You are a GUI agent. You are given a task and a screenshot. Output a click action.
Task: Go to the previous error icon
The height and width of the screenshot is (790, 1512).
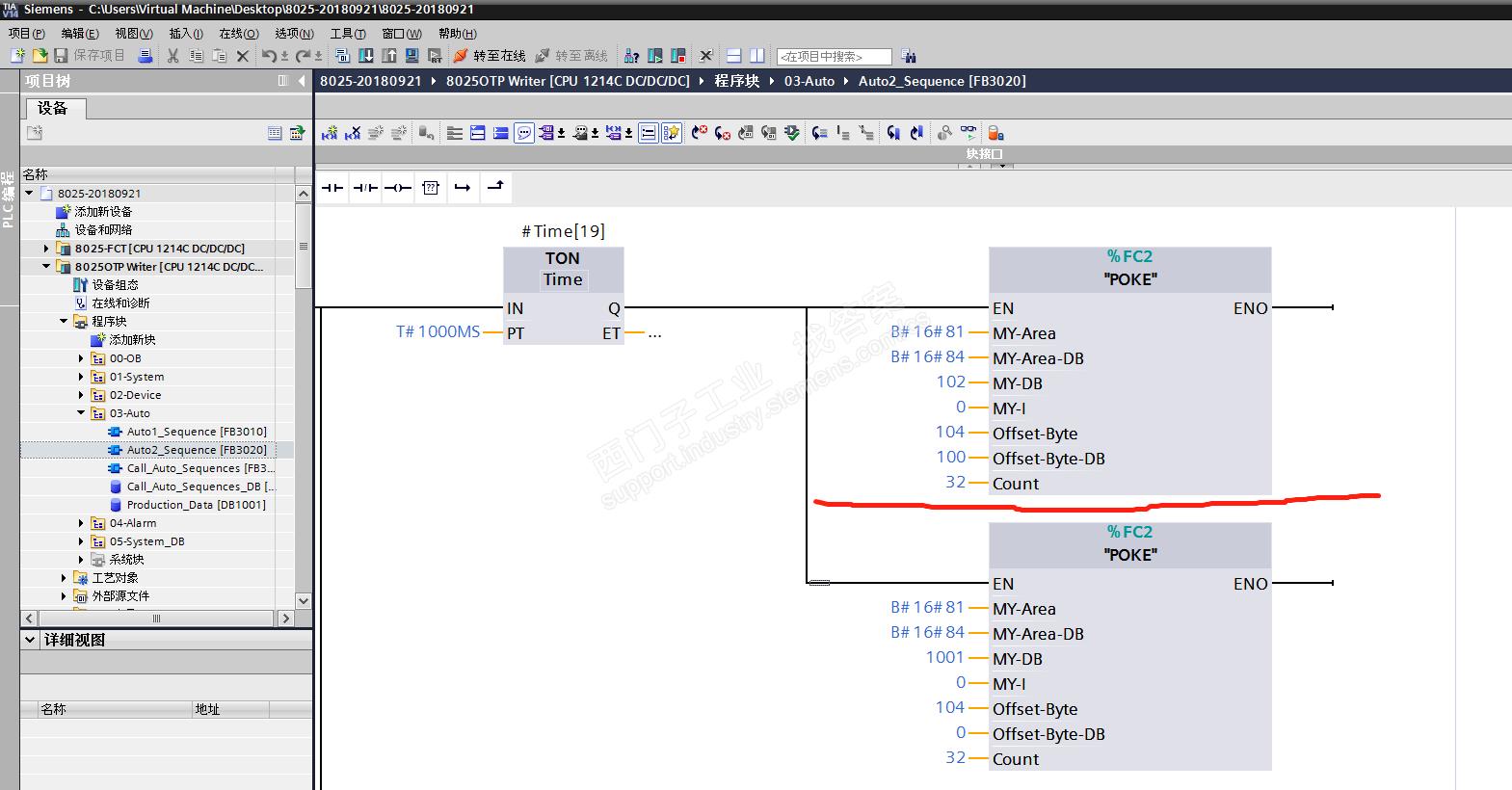tap(700, 133)
